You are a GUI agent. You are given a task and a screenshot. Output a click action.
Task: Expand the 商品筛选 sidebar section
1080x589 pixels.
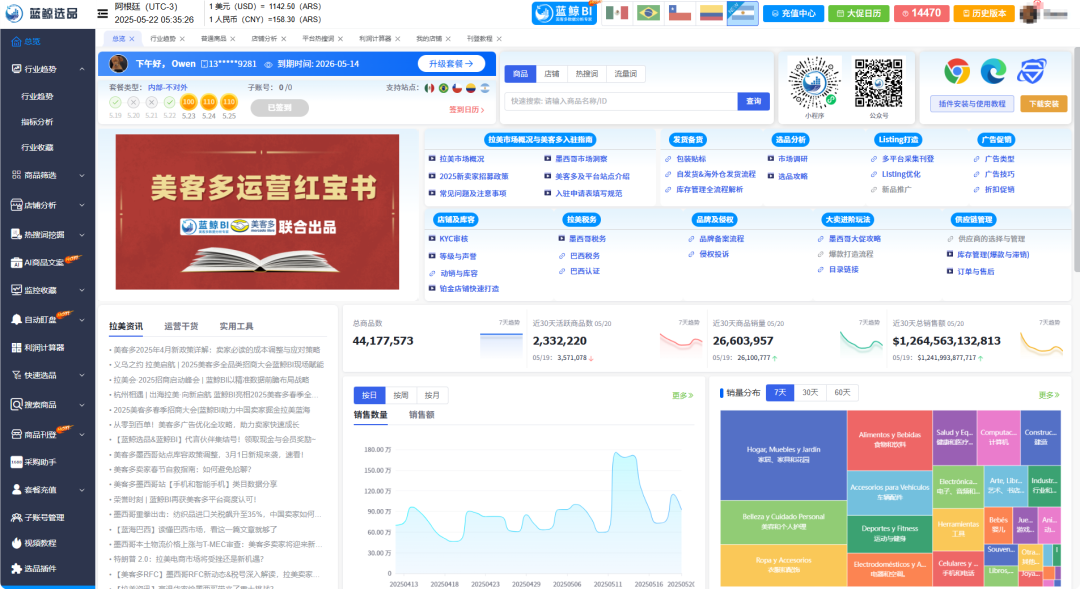(x=82, y=176)
